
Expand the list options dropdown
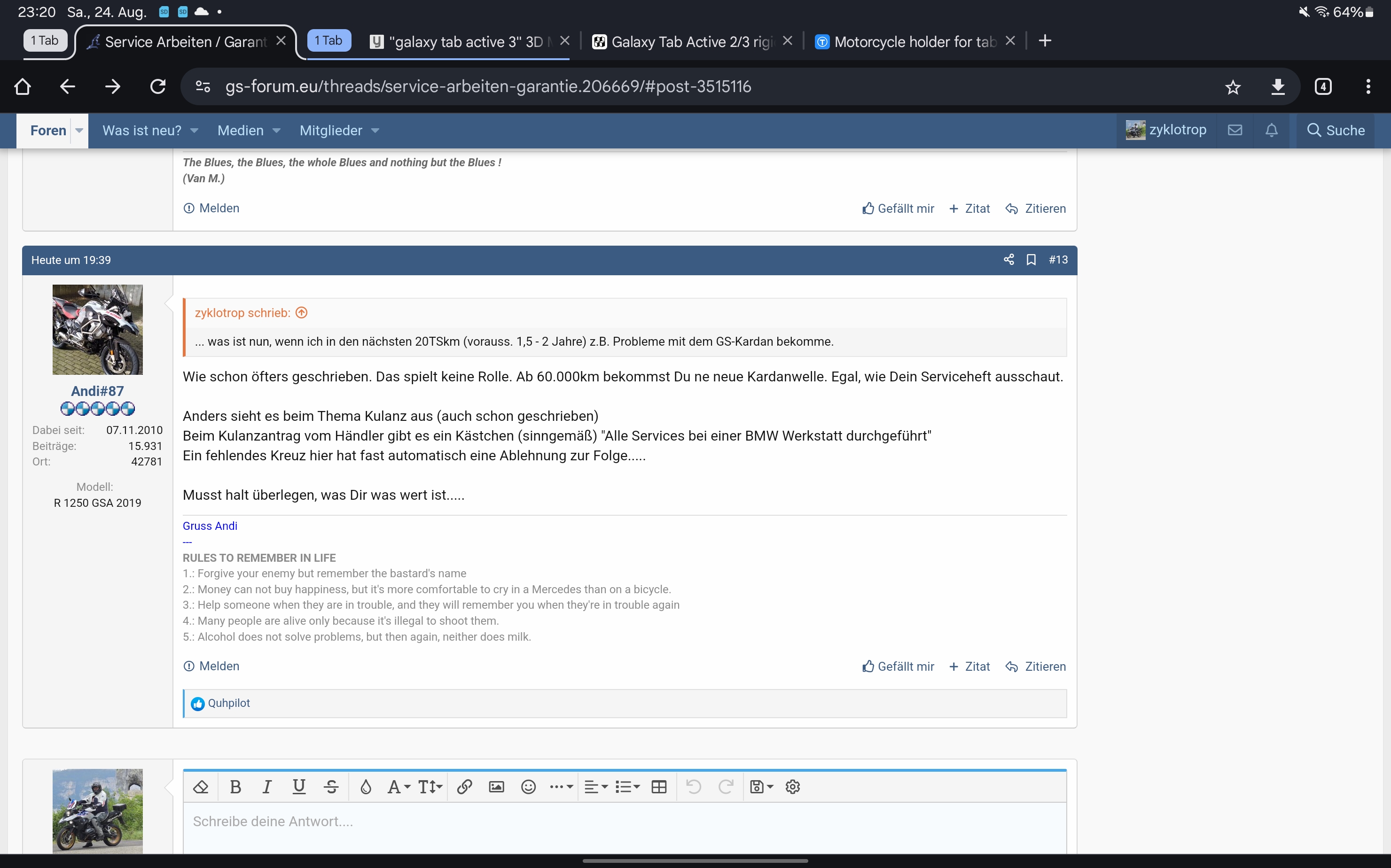627,786
